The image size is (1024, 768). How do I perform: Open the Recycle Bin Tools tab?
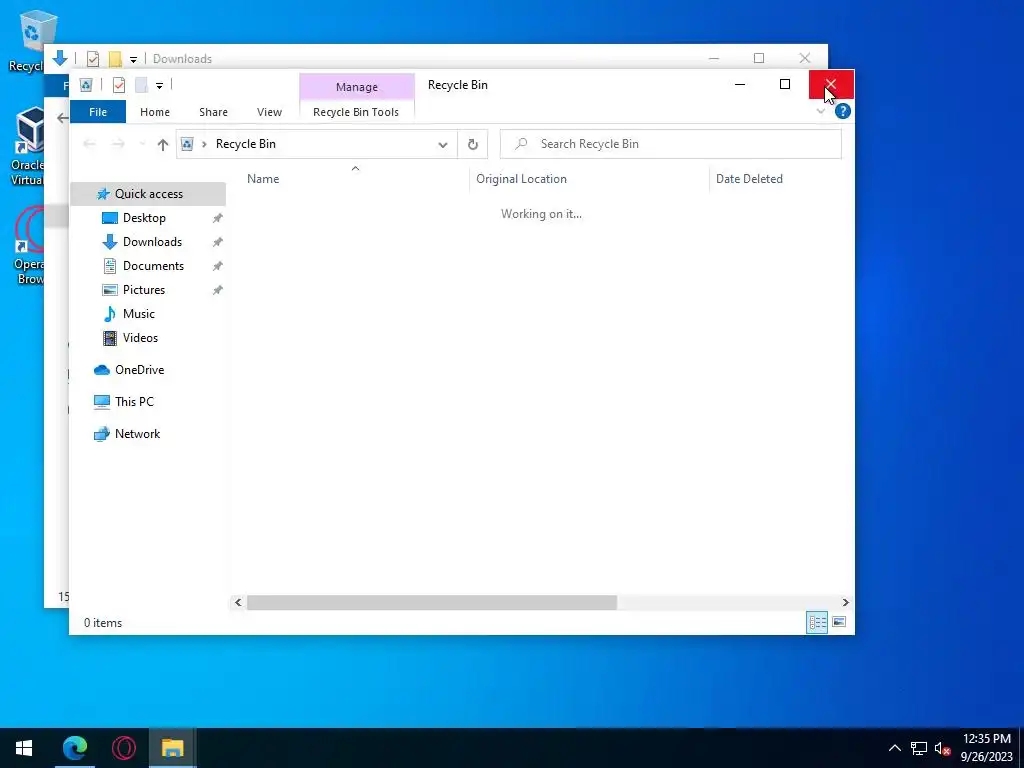(x=356, y=112)
